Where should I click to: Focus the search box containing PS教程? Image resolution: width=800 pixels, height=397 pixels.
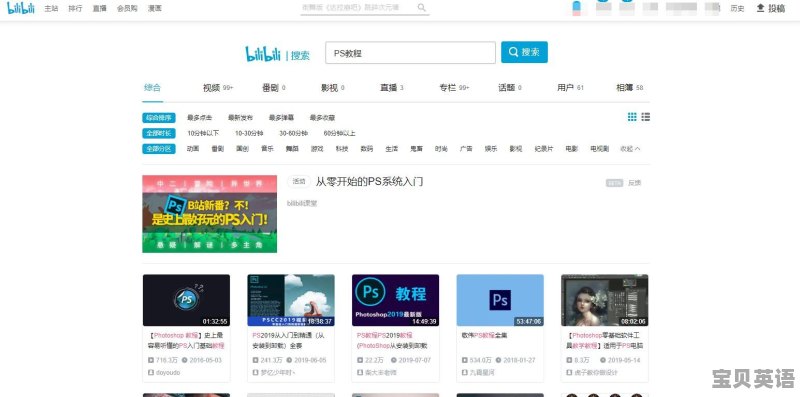410,53
